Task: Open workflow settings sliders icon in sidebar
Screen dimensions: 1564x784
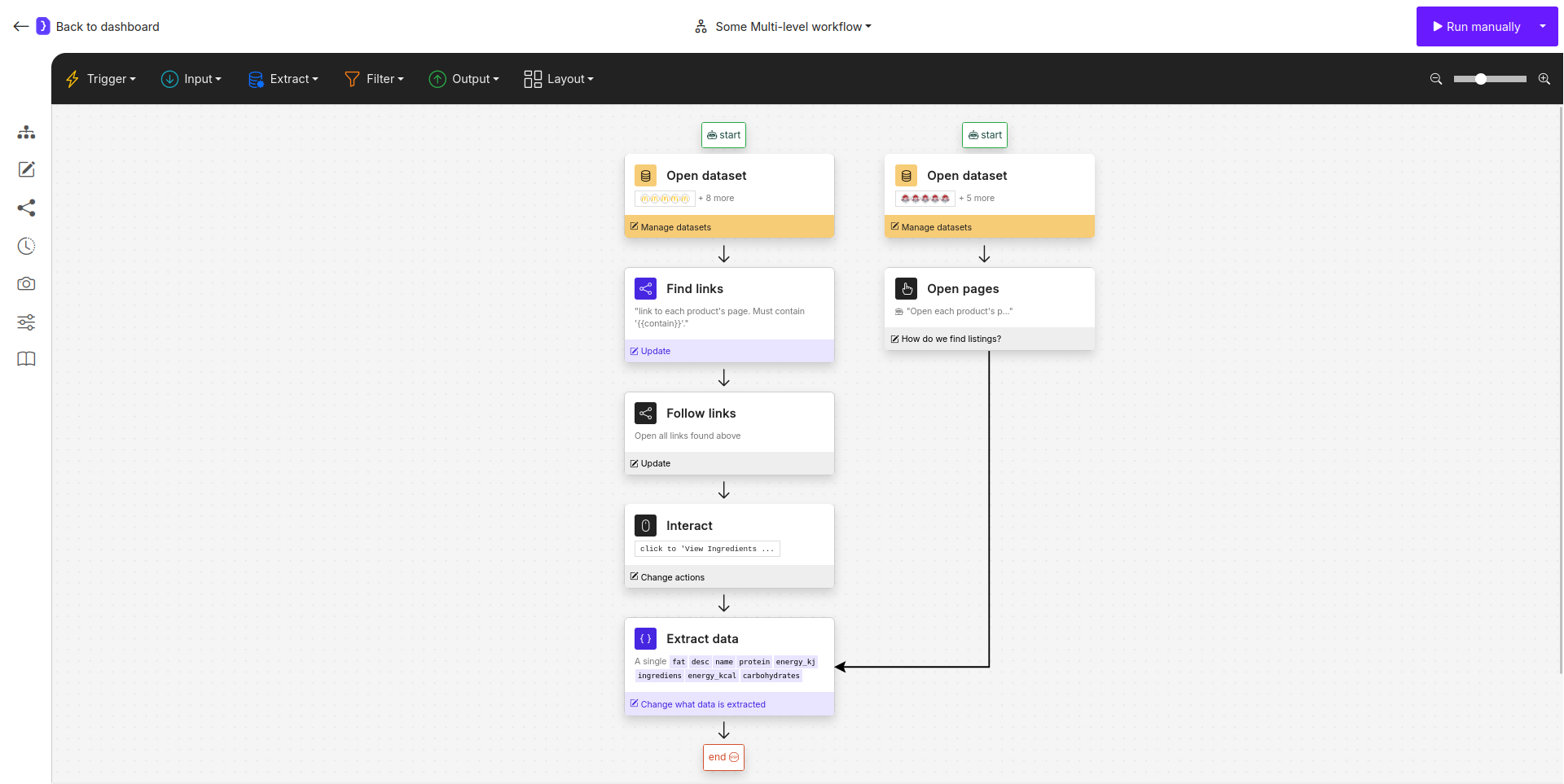Action: (26, 322)
